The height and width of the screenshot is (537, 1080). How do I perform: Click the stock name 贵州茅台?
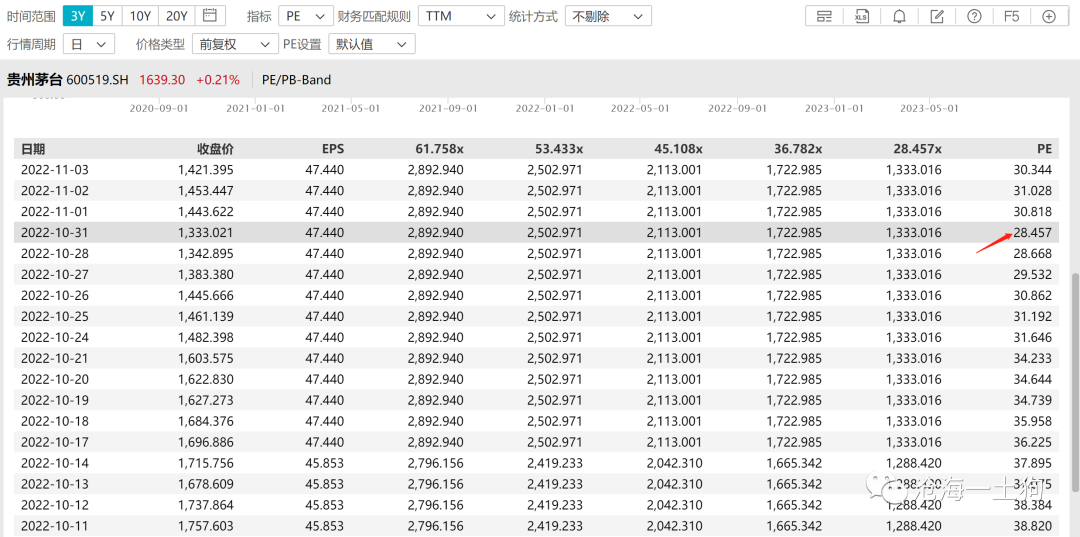[34, 80]
